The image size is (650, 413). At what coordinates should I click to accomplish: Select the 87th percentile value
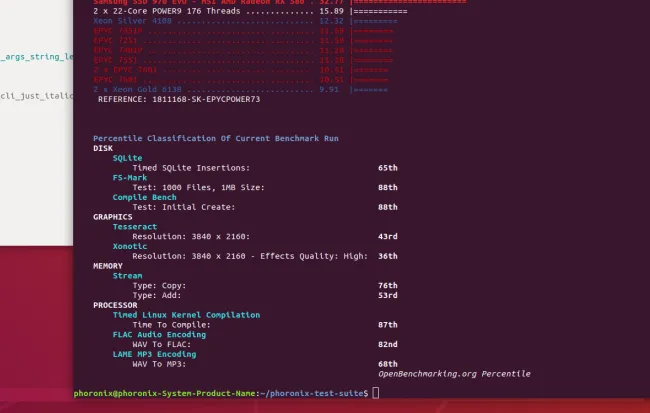tap(388, 325)
